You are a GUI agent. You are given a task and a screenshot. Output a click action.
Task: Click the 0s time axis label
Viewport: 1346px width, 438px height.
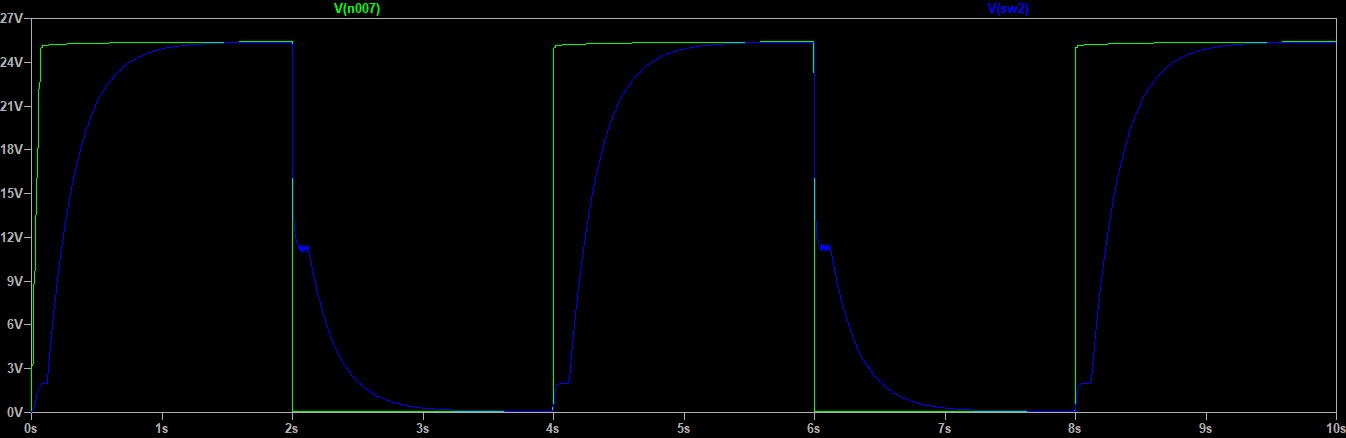pos(31,428)
